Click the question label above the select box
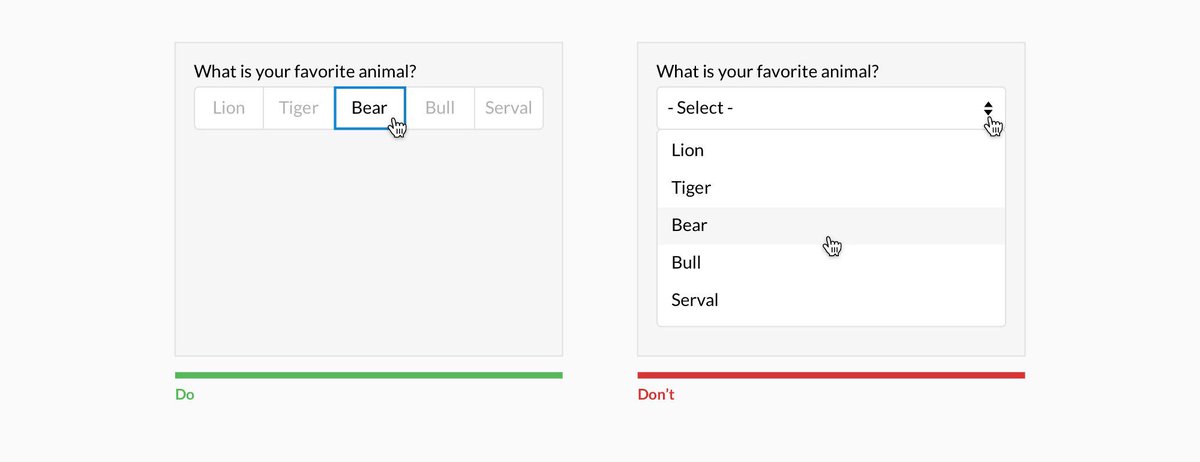This screenshot has height=462, width=1200. pos(768,72)
